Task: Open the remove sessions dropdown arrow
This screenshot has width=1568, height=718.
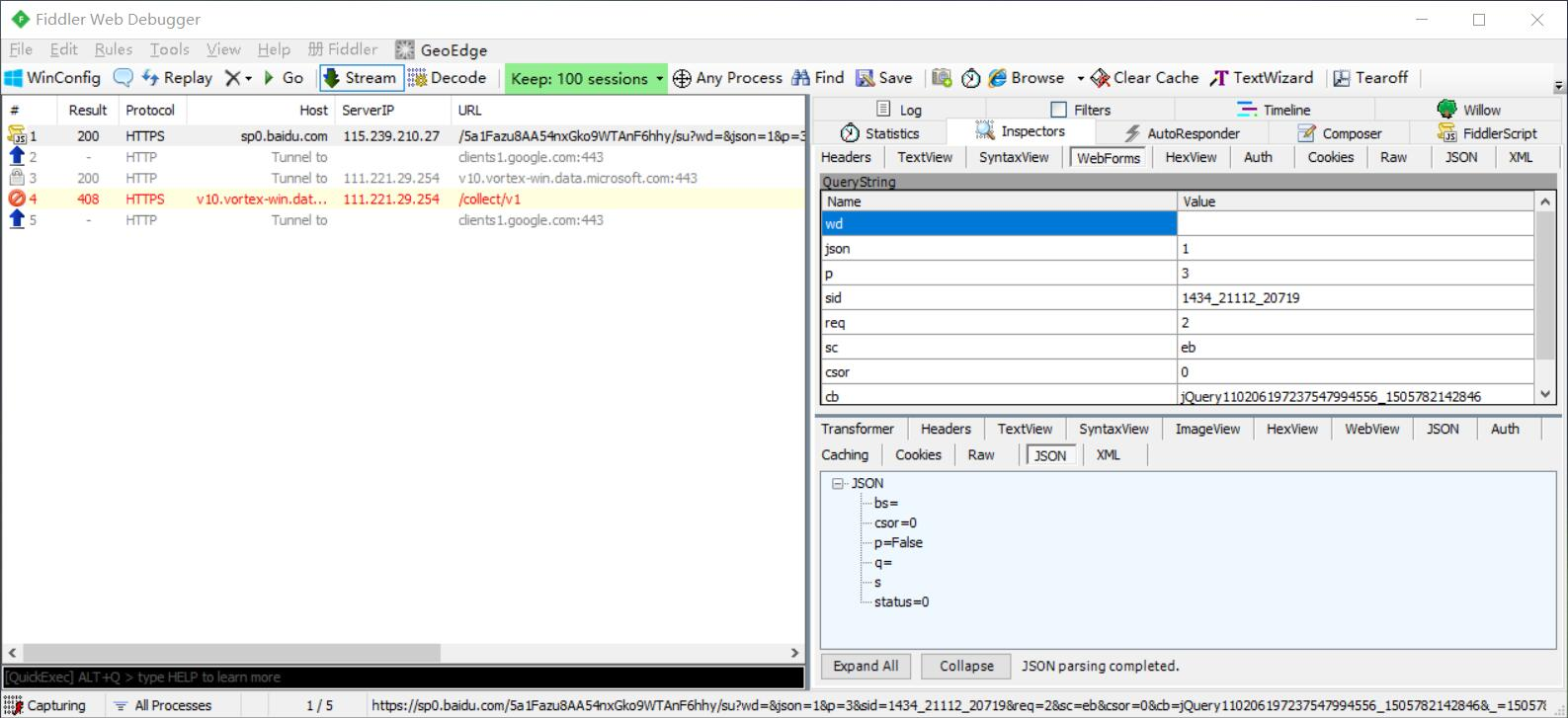Action: 248,79
